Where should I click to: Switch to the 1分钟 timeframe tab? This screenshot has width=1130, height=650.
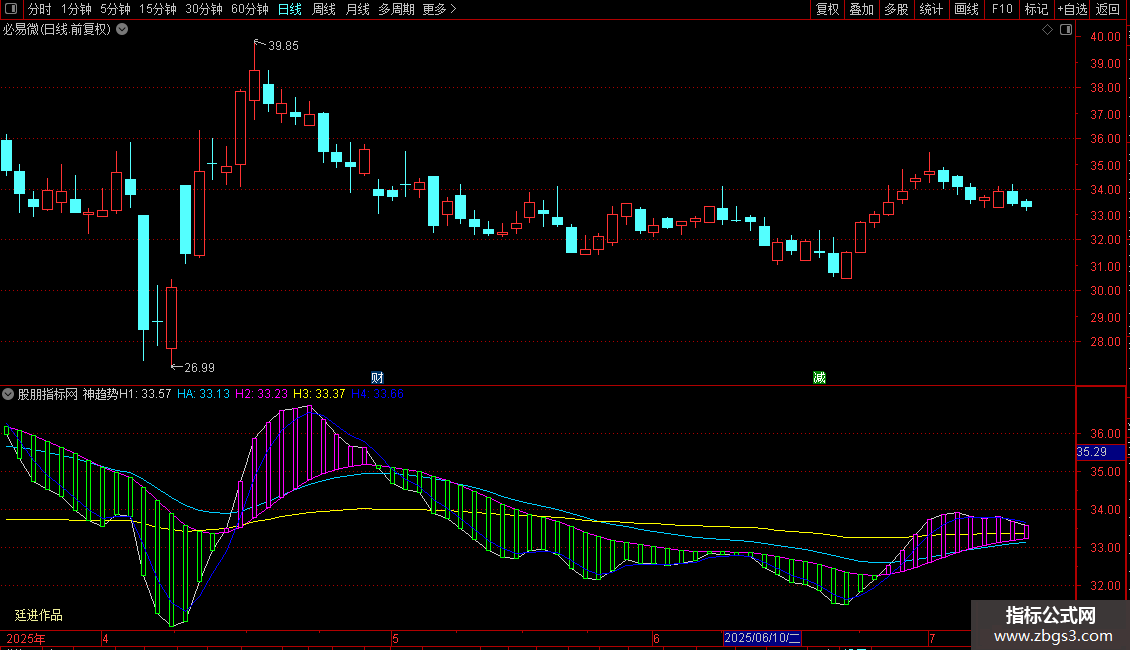pos(76,9)
